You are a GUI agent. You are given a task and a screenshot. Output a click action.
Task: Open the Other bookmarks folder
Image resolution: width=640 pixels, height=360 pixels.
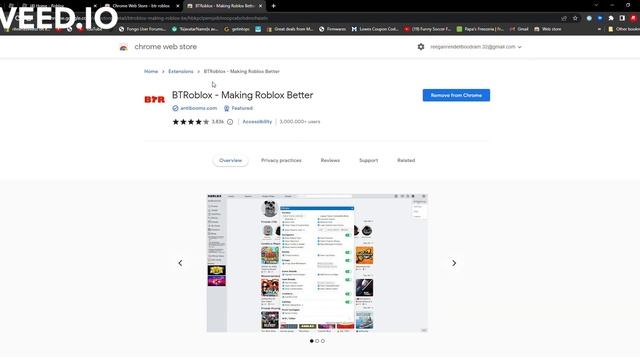coord(624,29)
